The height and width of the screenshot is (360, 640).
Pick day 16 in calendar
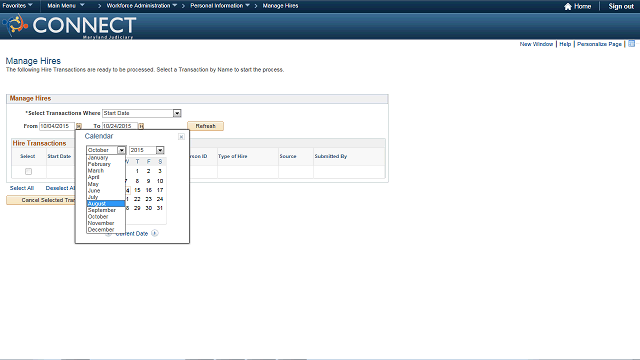click(x=149, y=190)
